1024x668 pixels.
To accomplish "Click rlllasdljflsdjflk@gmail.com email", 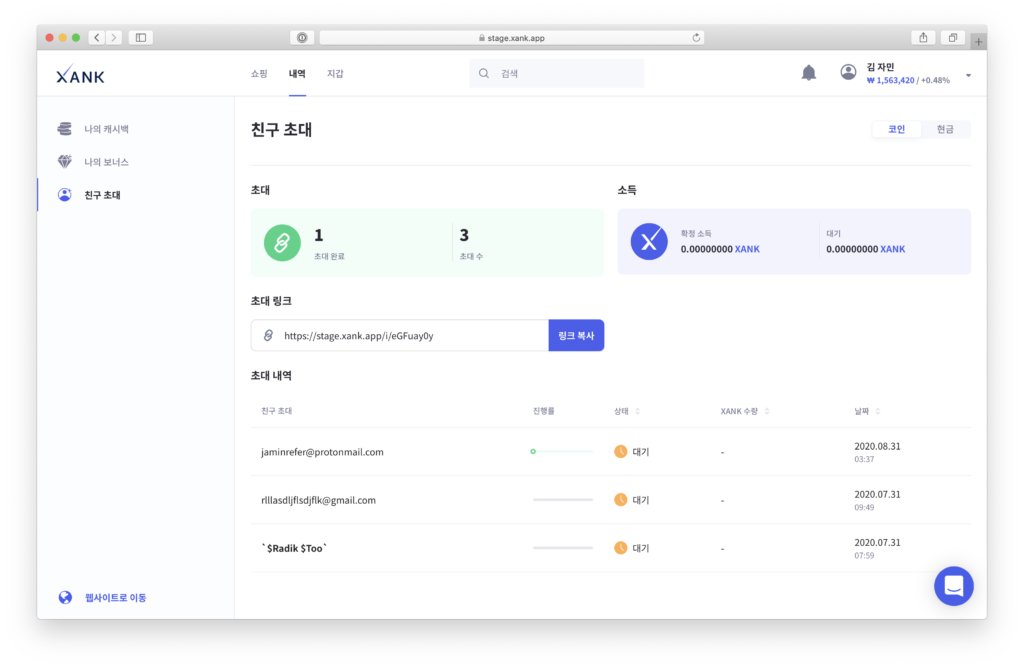I will 318,500.
